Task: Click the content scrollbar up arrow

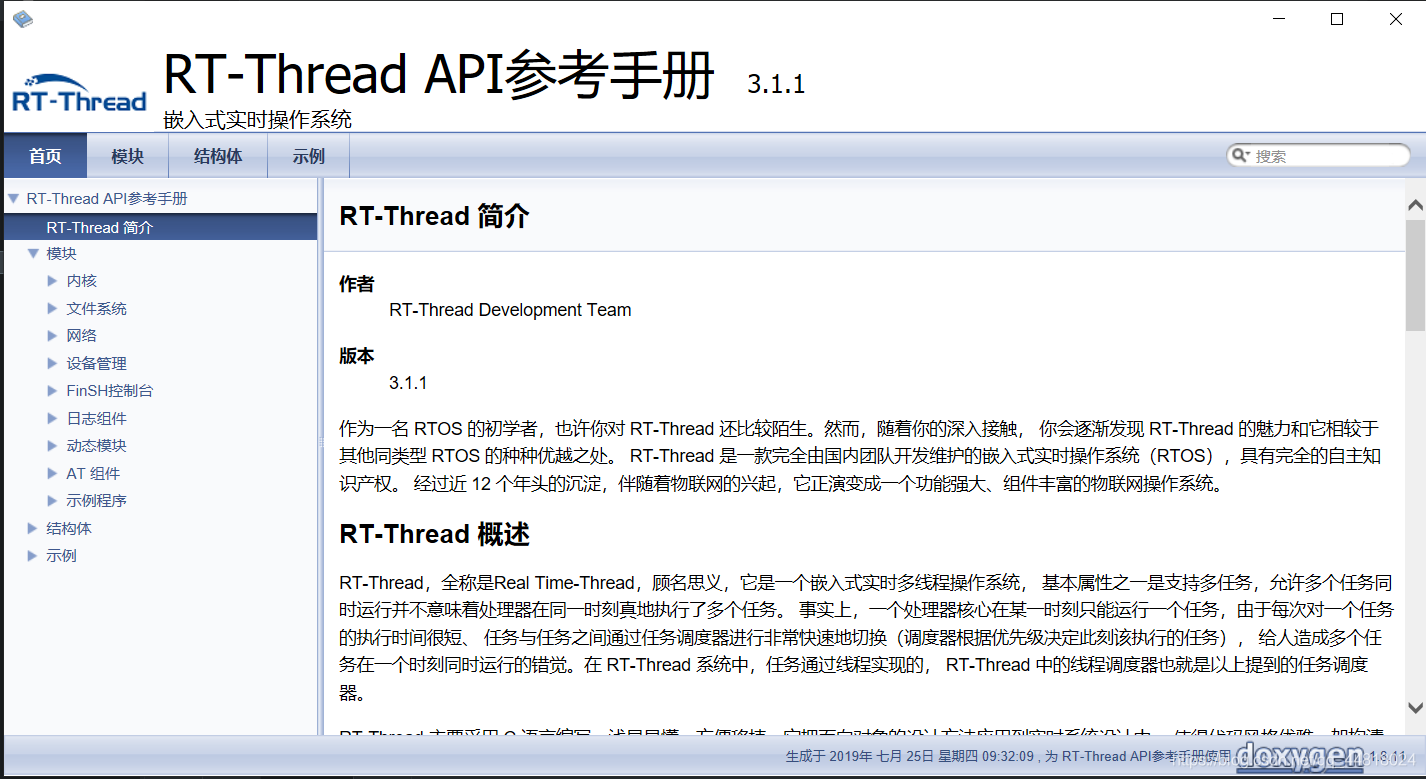Action: click(x=1415, y=206)
